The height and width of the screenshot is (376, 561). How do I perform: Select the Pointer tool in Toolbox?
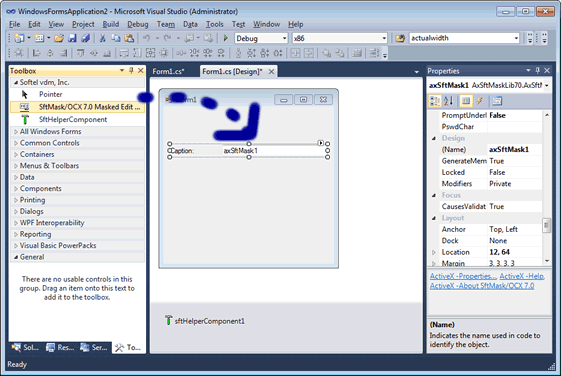coord(78,94)
